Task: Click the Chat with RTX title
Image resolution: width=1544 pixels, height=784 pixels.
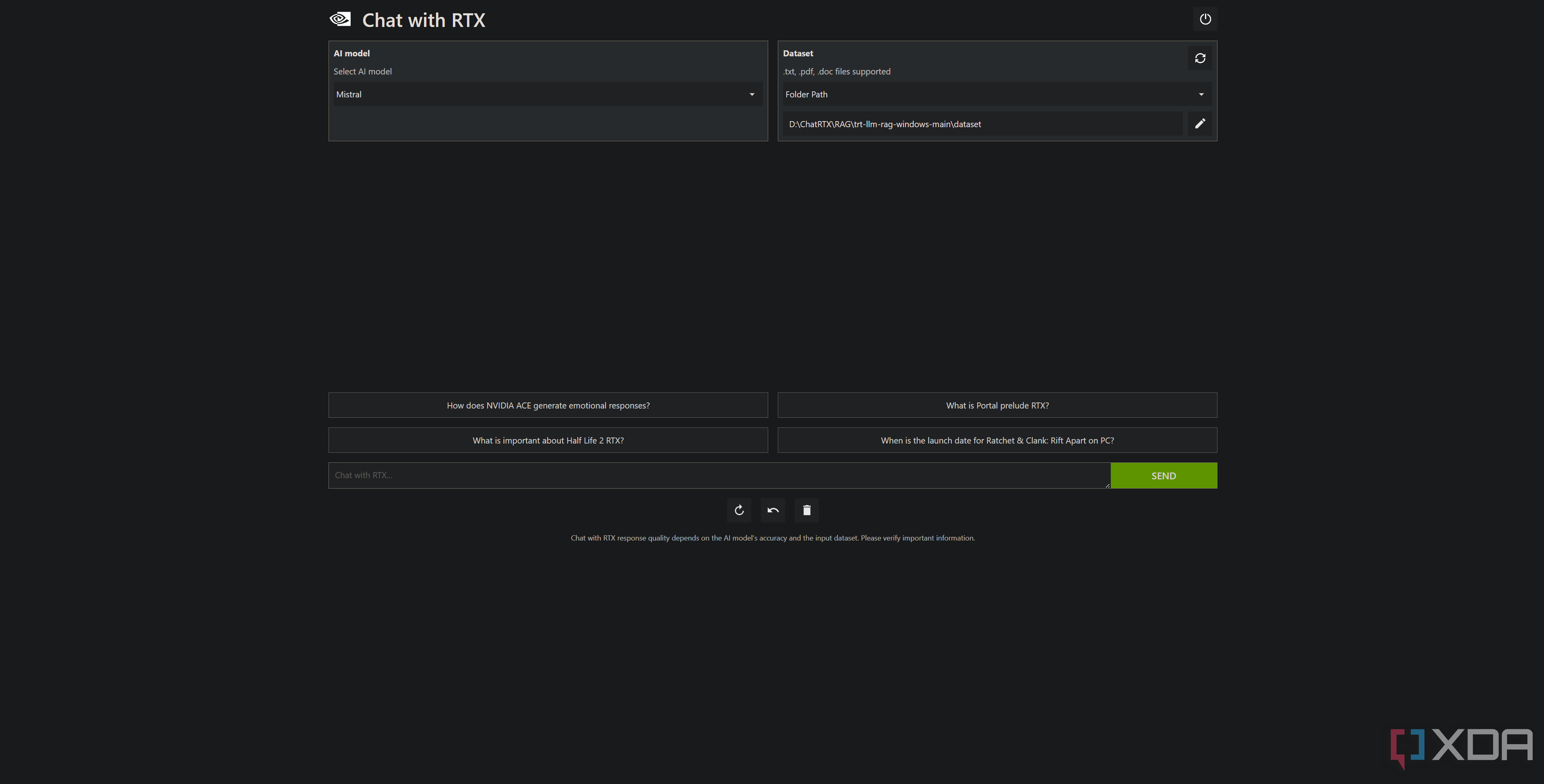Action: [424, 21]
